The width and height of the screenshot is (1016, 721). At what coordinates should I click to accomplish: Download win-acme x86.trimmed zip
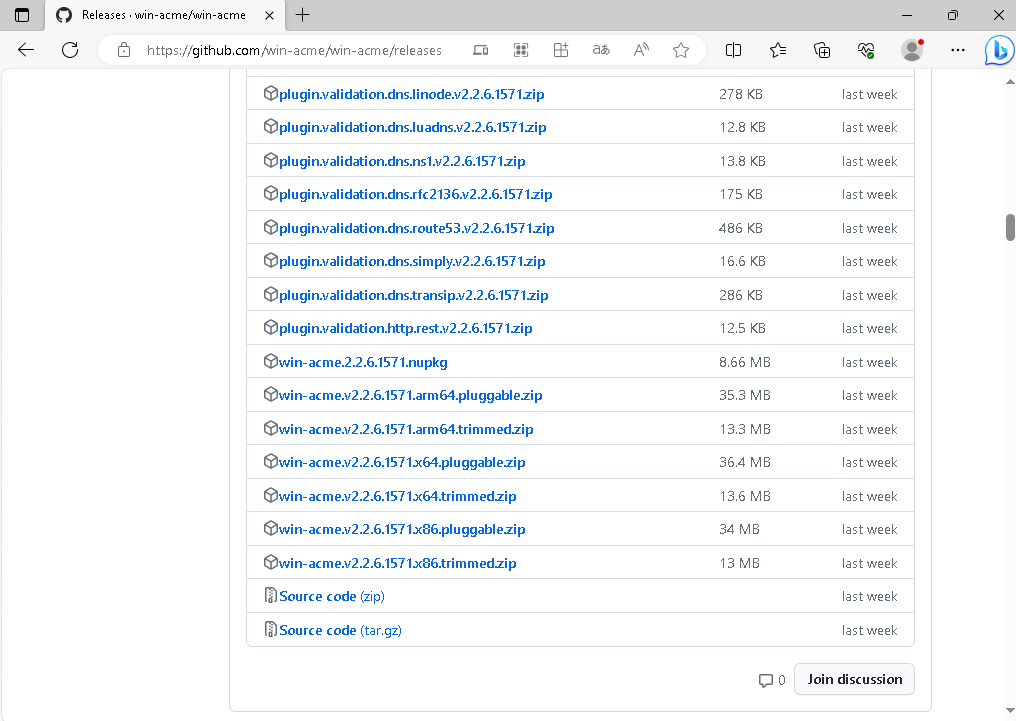click(x=397, y=563)
